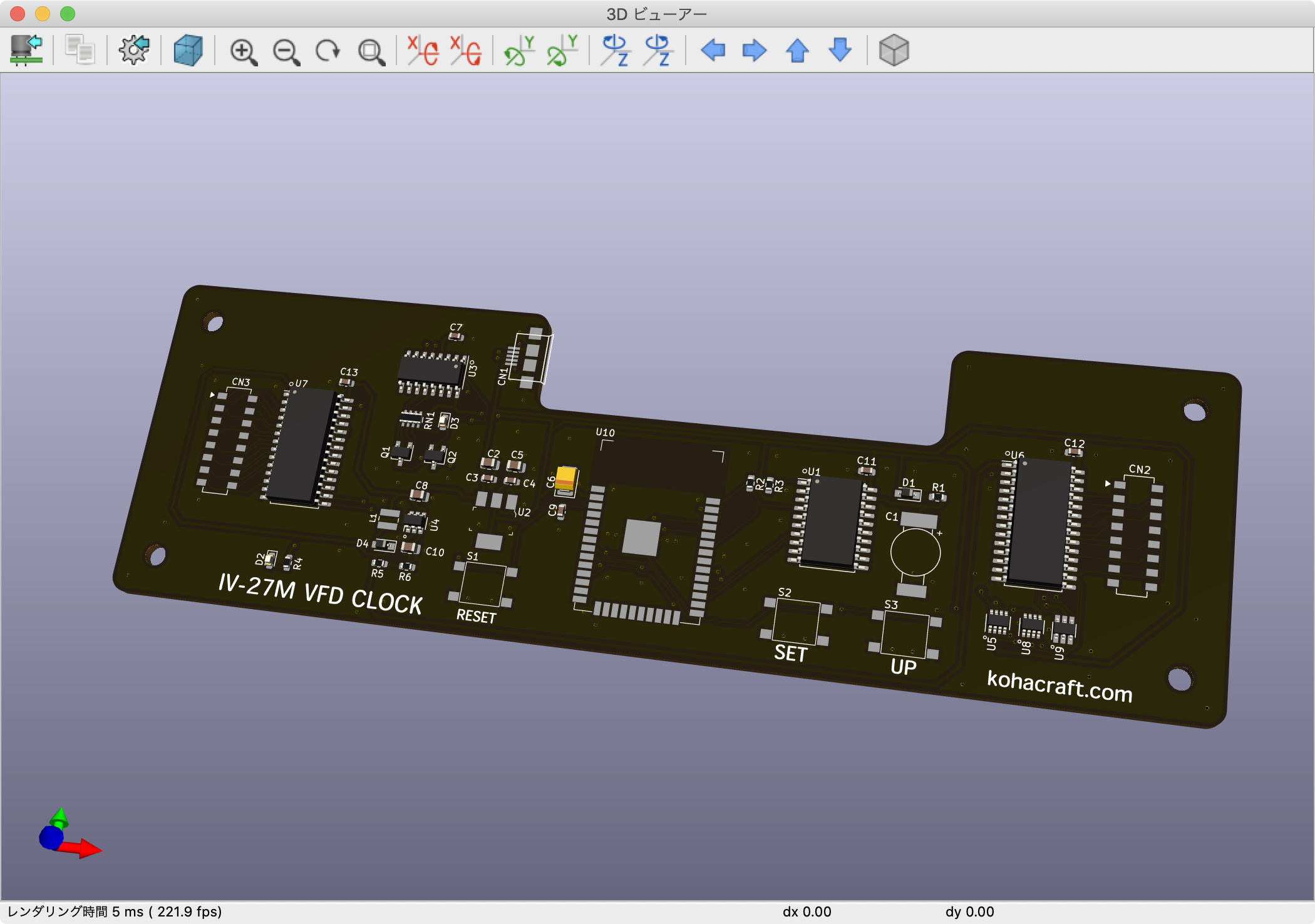Click the zoom out magnifier

pos(286,51)
